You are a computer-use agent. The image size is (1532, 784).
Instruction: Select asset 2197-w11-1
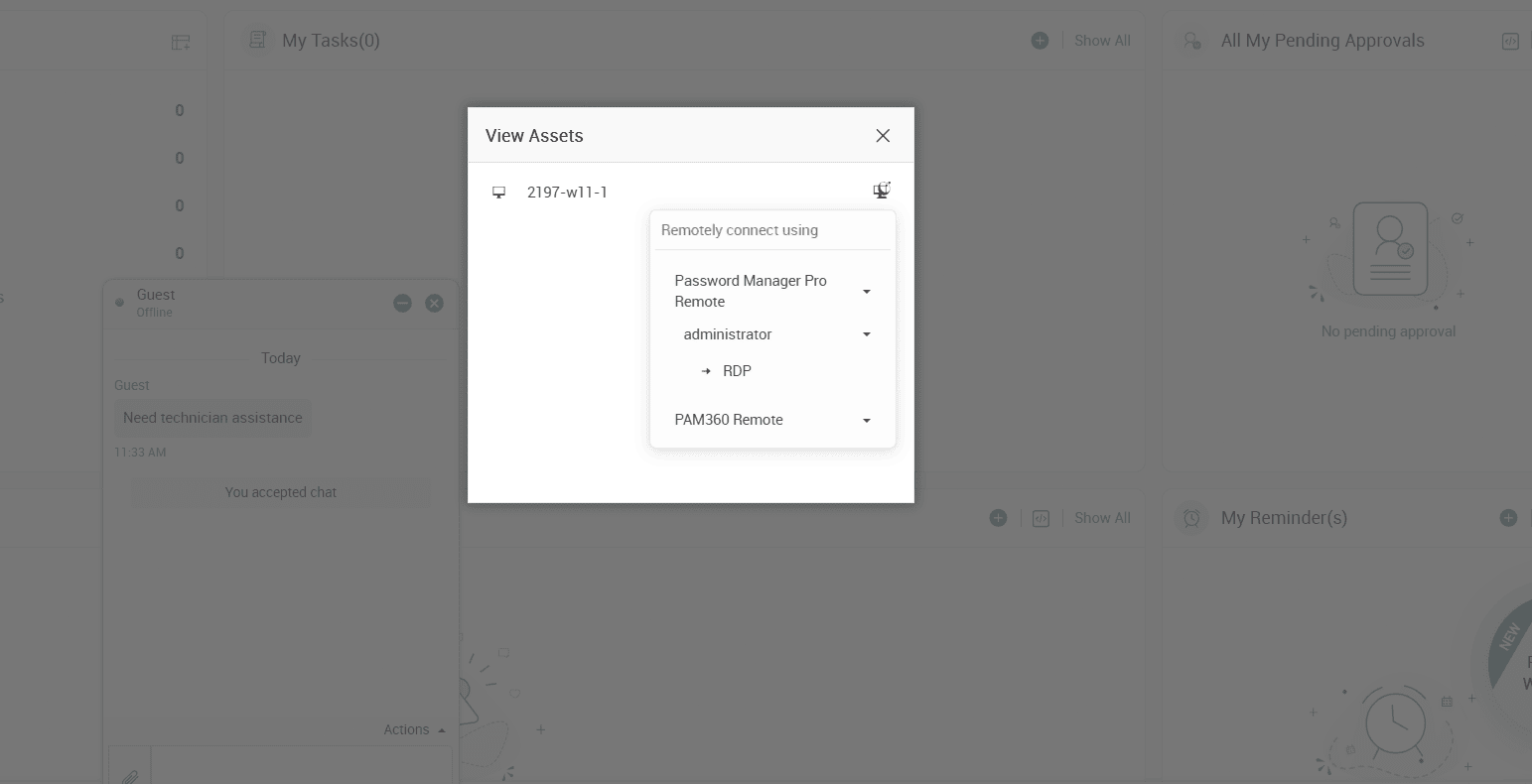tap(567, 193)
